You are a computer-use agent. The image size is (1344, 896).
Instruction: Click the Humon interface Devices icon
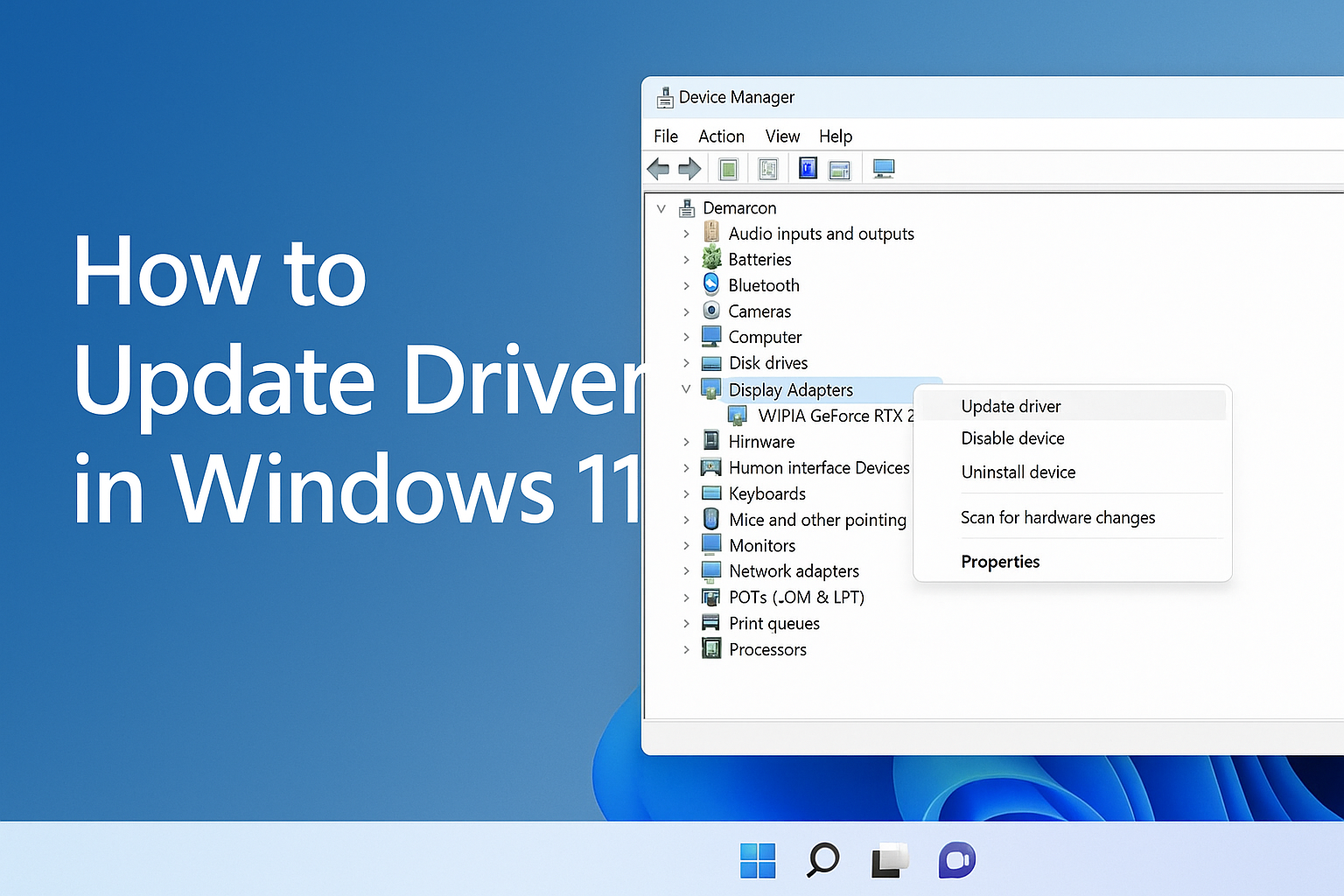tap(711, 467)
